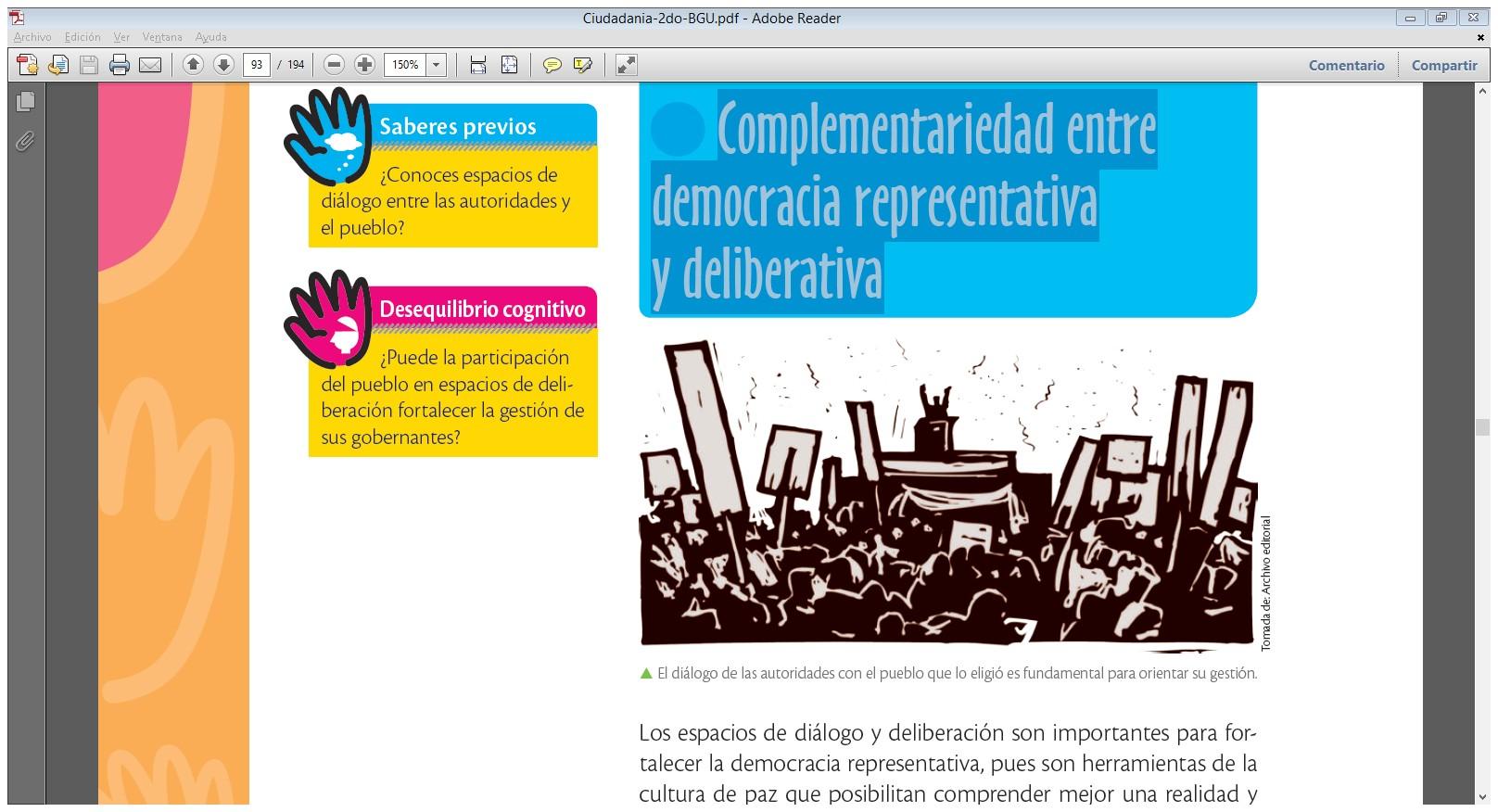Click the heading line 'y deliberativa'

click(x=767, y=275)
